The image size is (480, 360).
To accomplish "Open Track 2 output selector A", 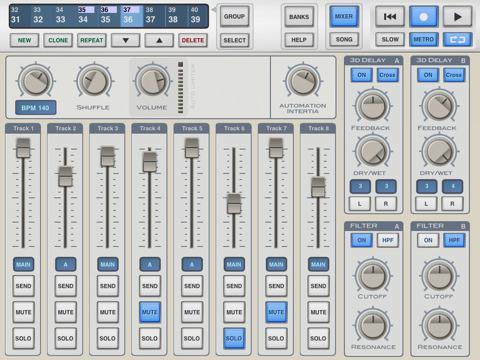I will coord(65,264).
